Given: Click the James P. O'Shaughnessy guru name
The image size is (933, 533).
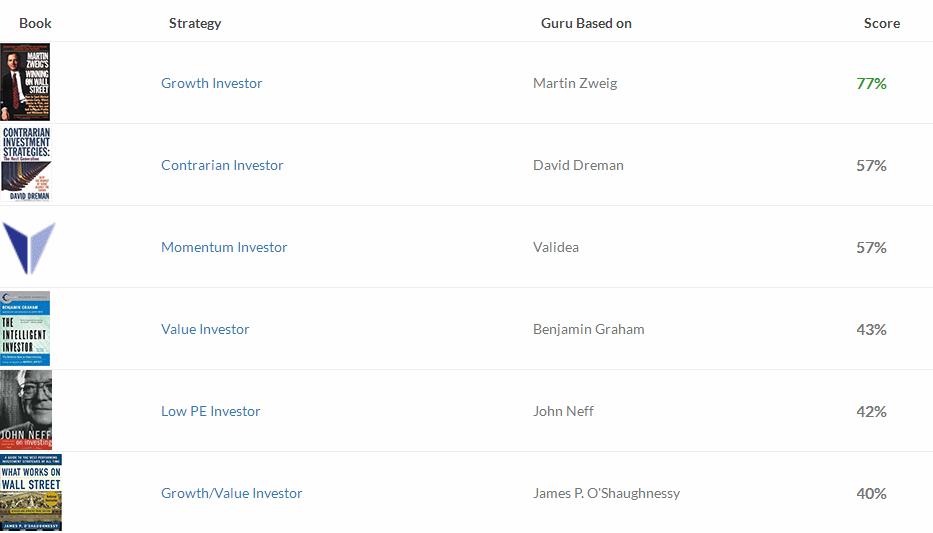Looking at the screenshot, I should pyautogui.click(x=606, y=494).
